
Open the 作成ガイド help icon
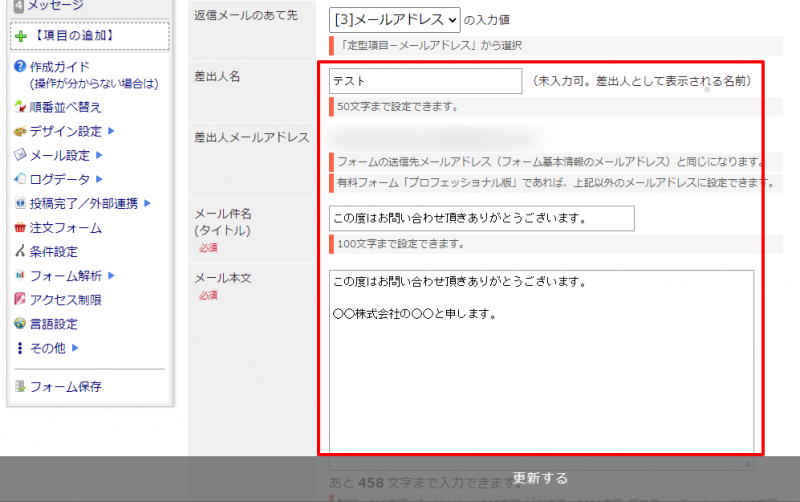pyautogui.click(x=20, y=67)
